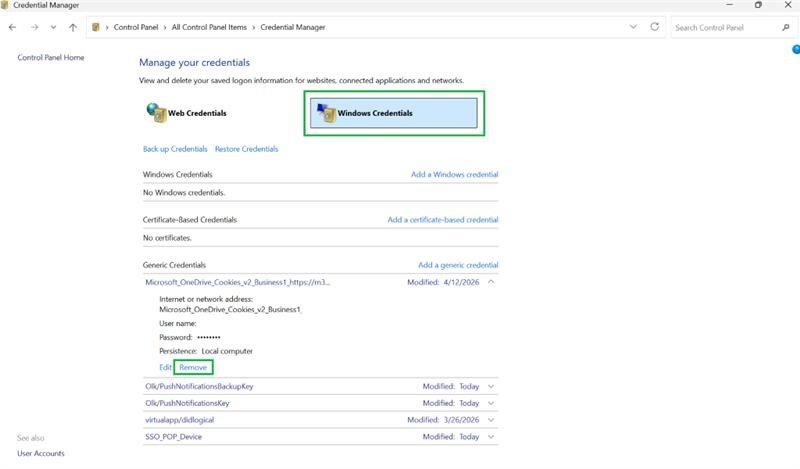Open Back up Credentials link
800x469 pixels.
(x=175, y=149)
